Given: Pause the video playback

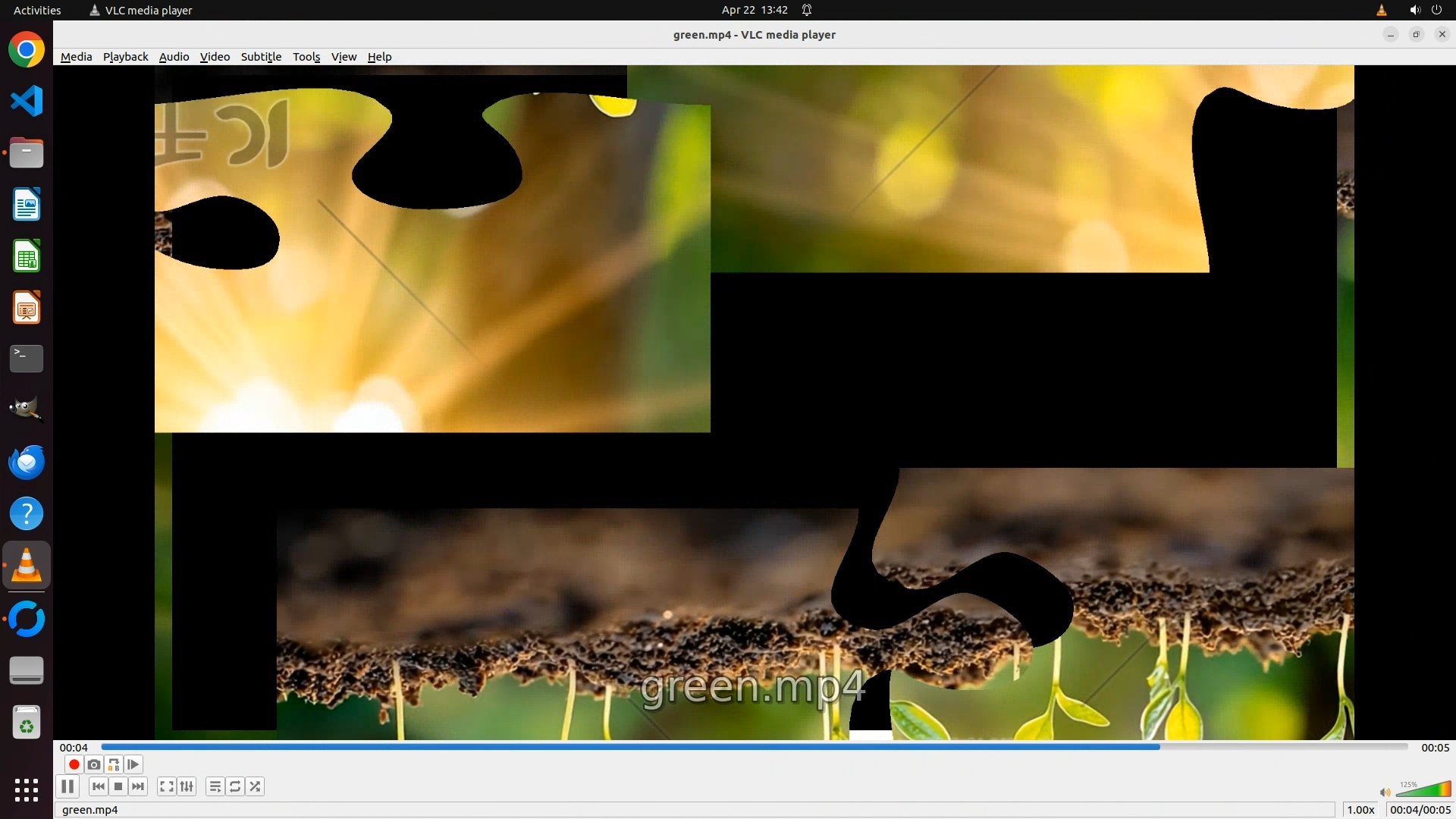Looking at the screenshot, I should [67, 786].
